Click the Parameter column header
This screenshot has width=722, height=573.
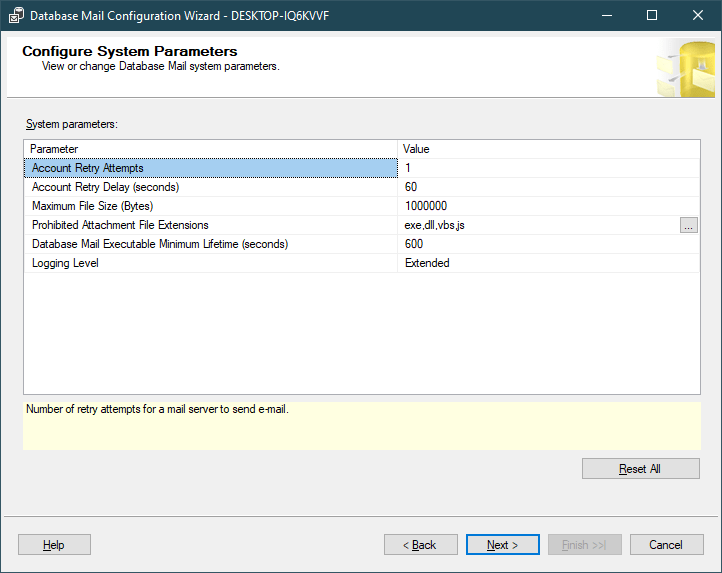(x=211, y=149)
